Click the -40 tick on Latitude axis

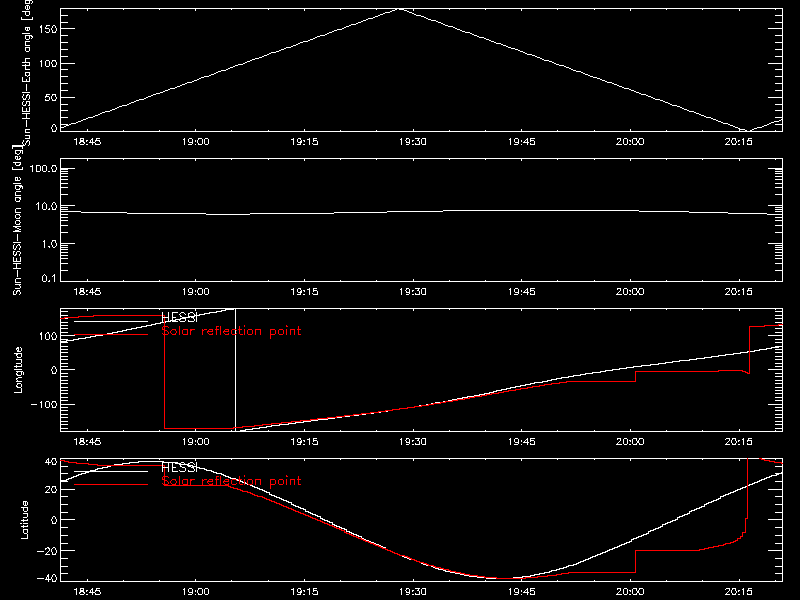pyautogui.click(x=47, y=579)
